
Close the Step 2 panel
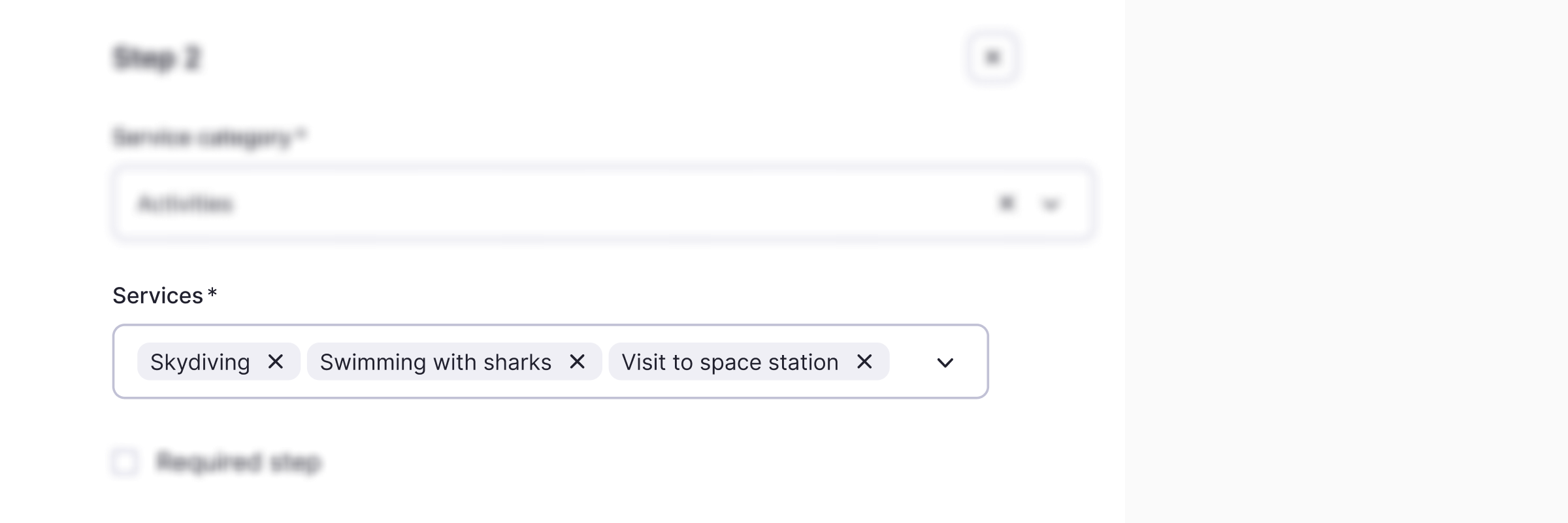tap(992, 58)
